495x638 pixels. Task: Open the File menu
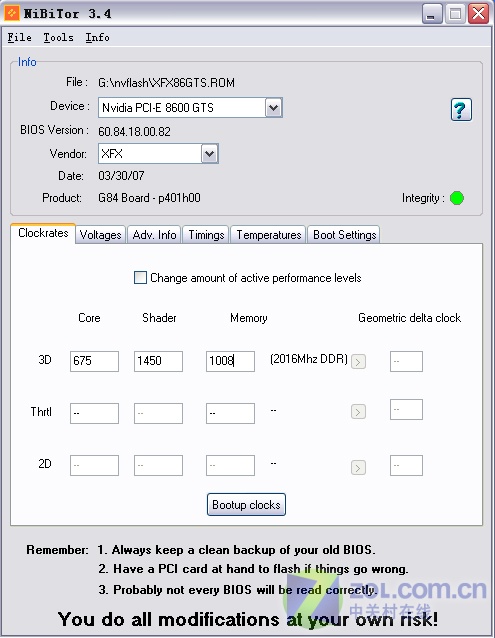pyautogui.click(x=20, y=37)
